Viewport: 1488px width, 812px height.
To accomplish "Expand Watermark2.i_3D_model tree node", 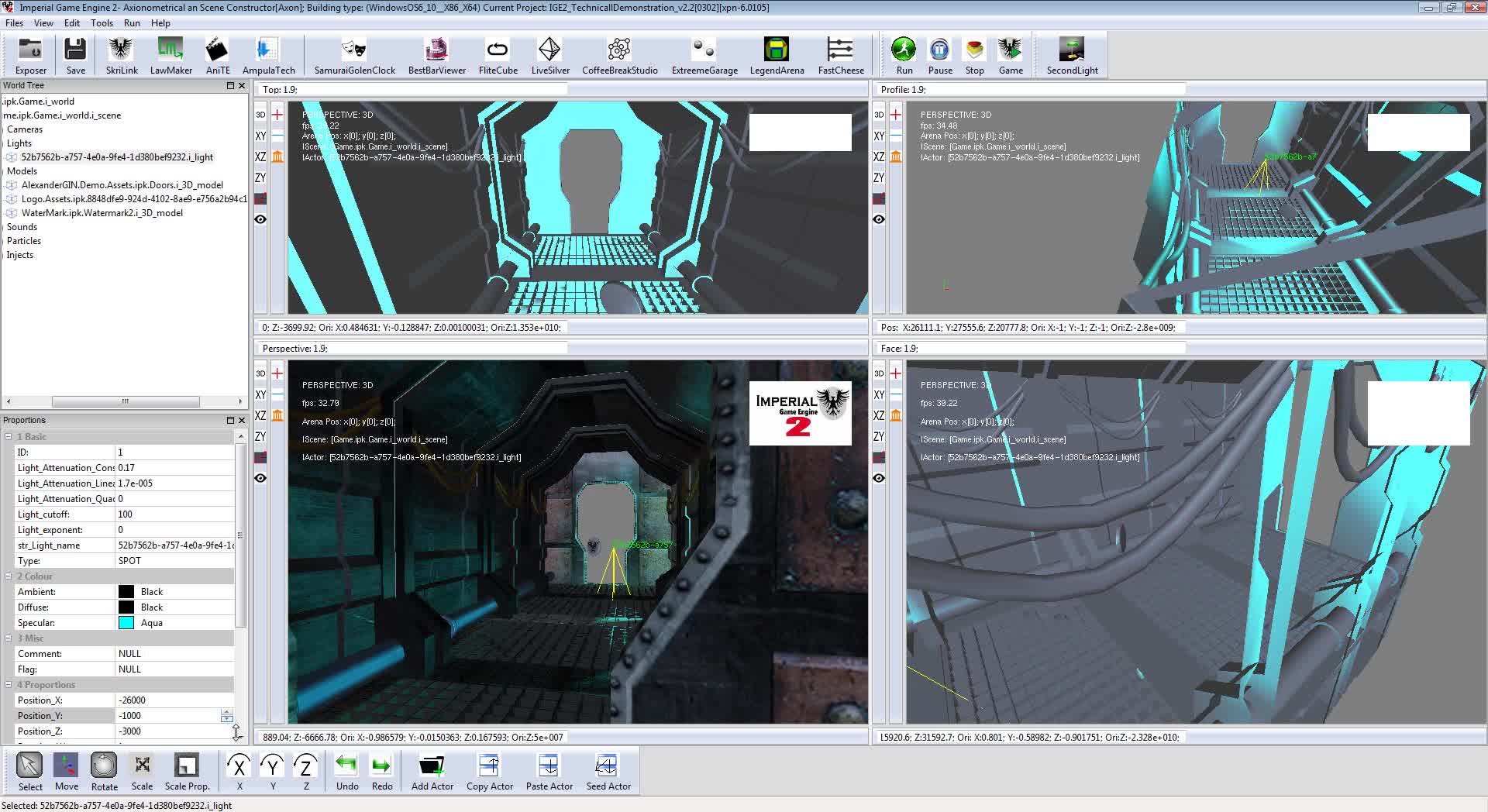I will (x=11, y=213).
